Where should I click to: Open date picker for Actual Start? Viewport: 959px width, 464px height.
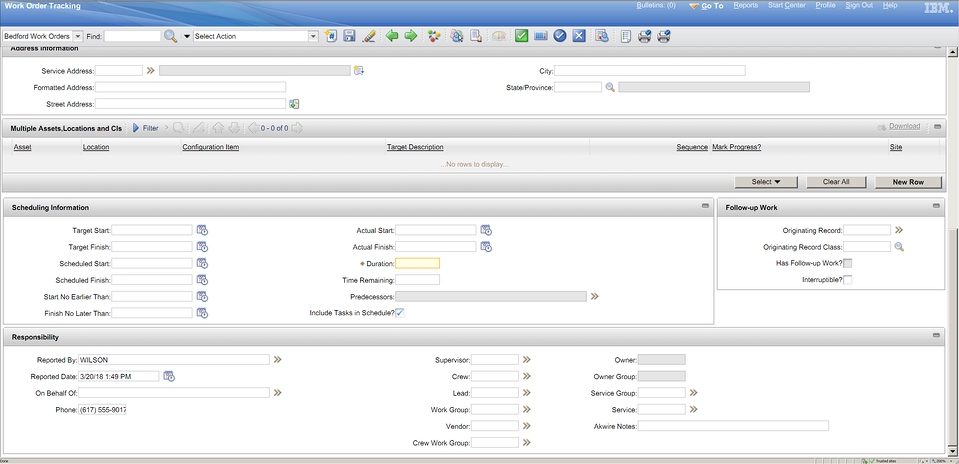tap(486, 230)
